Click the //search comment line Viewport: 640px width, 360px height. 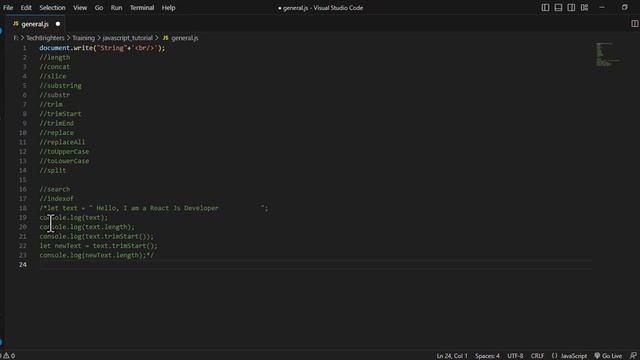[55, 189]
